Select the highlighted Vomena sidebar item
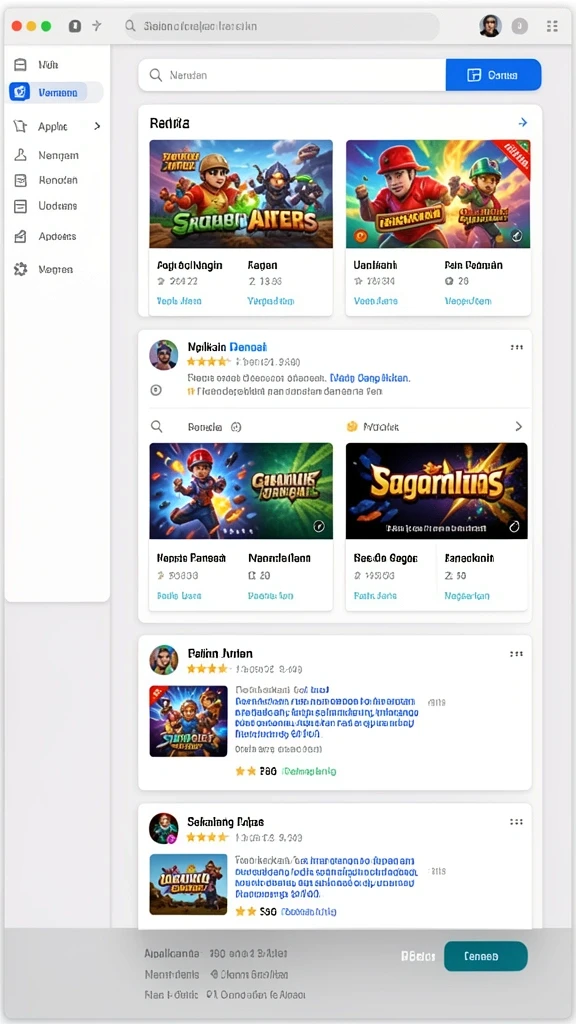The width and height of the screenshot is (576, 1024). pos(56,93)
